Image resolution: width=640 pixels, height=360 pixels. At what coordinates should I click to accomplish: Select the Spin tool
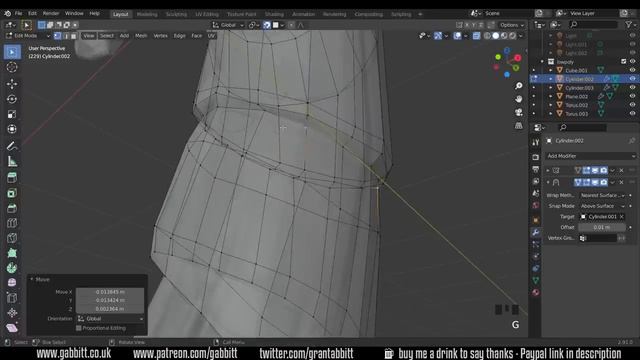(x=12, y=268)
